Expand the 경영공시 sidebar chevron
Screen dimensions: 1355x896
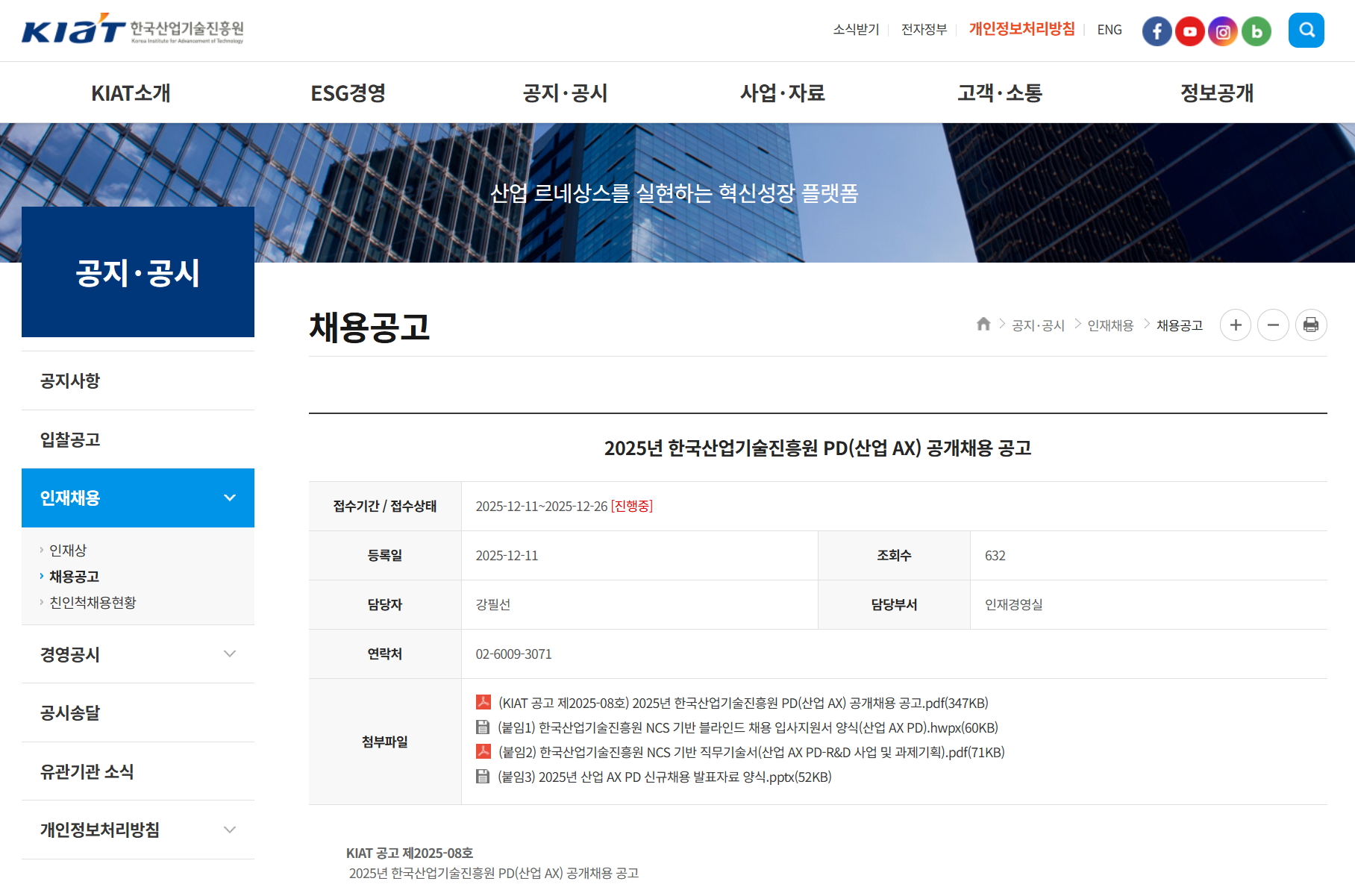(x=230, y=654)
